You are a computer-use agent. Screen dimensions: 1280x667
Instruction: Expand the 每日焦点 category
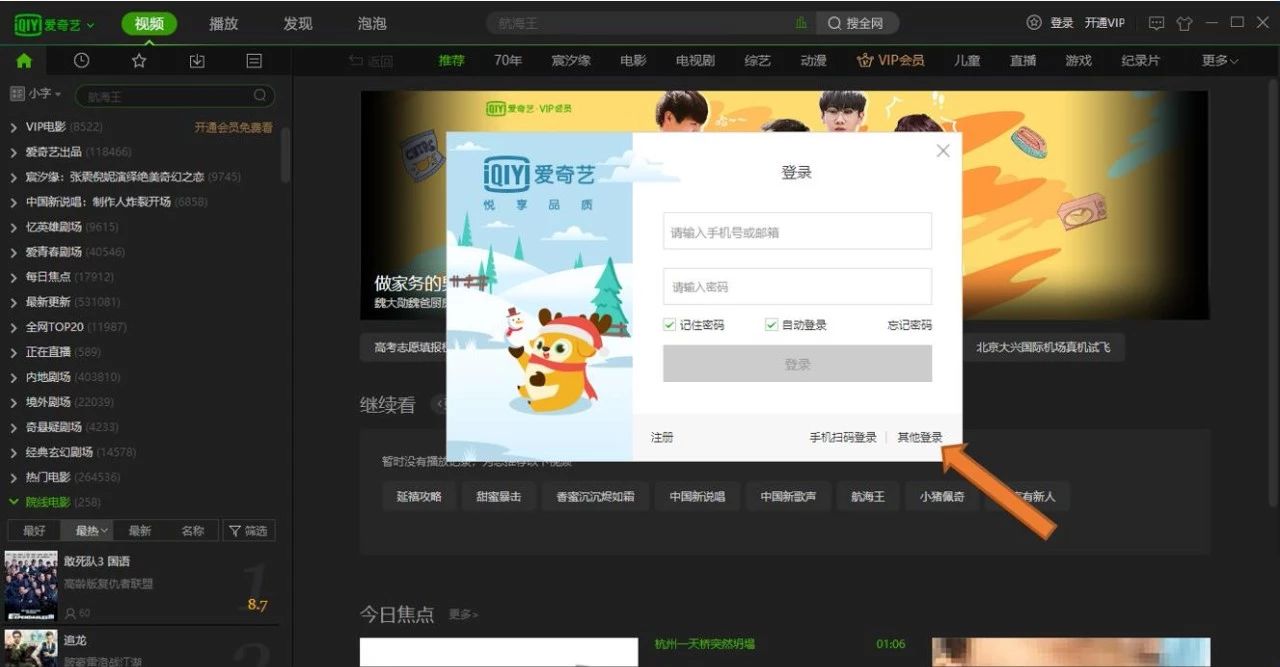[x=14, y=277]
